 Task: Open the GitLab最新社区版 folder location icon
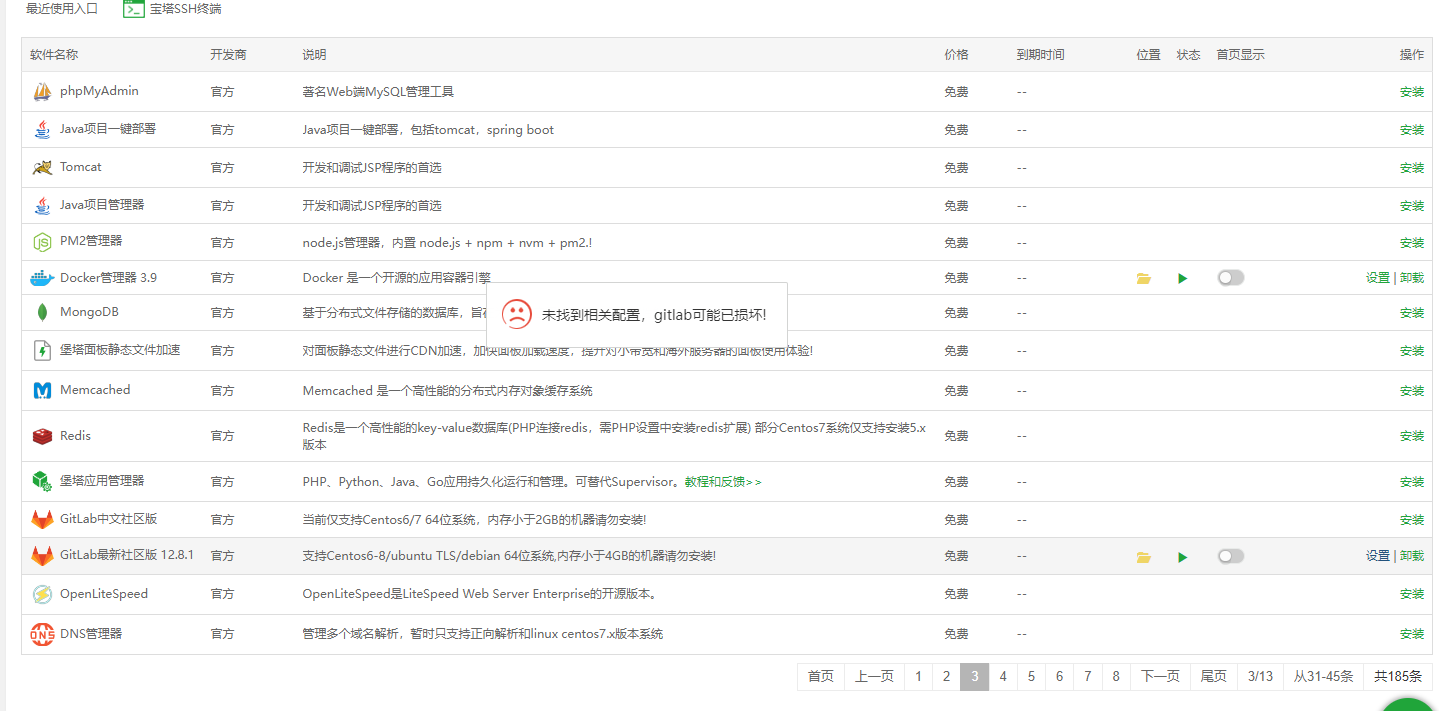coord(1144,557)
